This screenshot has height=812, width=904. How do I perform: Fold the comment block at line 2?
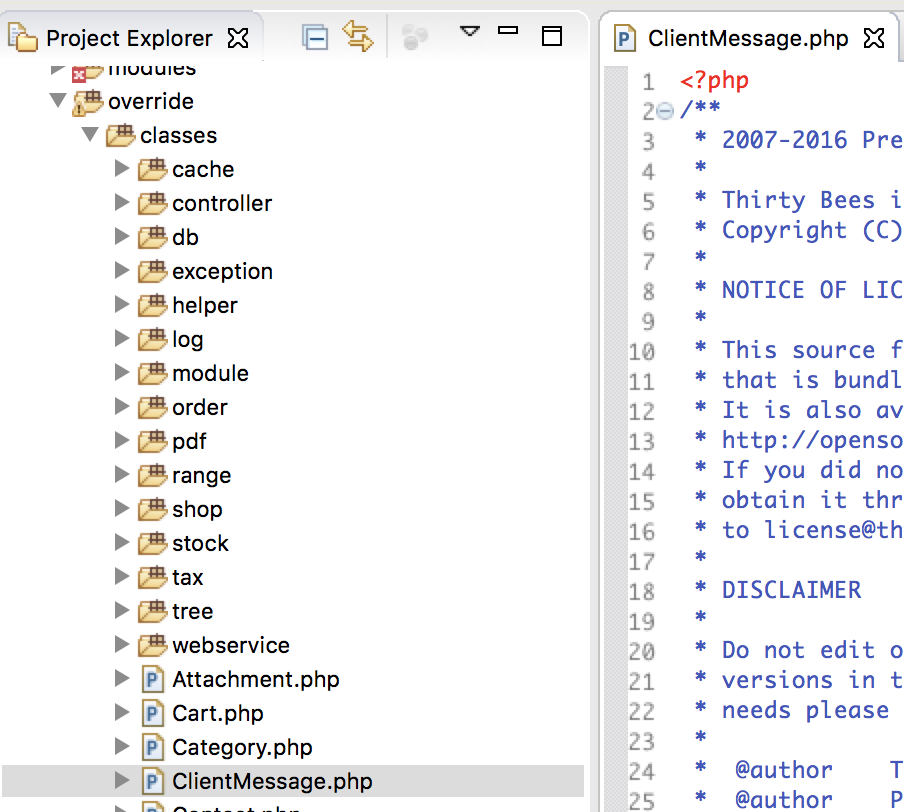point(665,111)
